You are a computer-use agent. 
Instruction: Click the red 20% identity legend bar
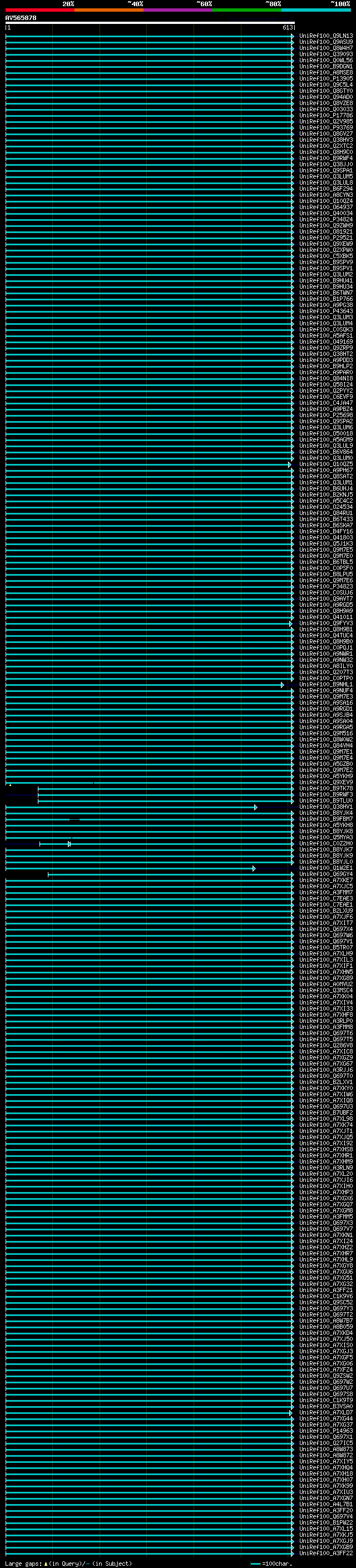coord(39,10)
